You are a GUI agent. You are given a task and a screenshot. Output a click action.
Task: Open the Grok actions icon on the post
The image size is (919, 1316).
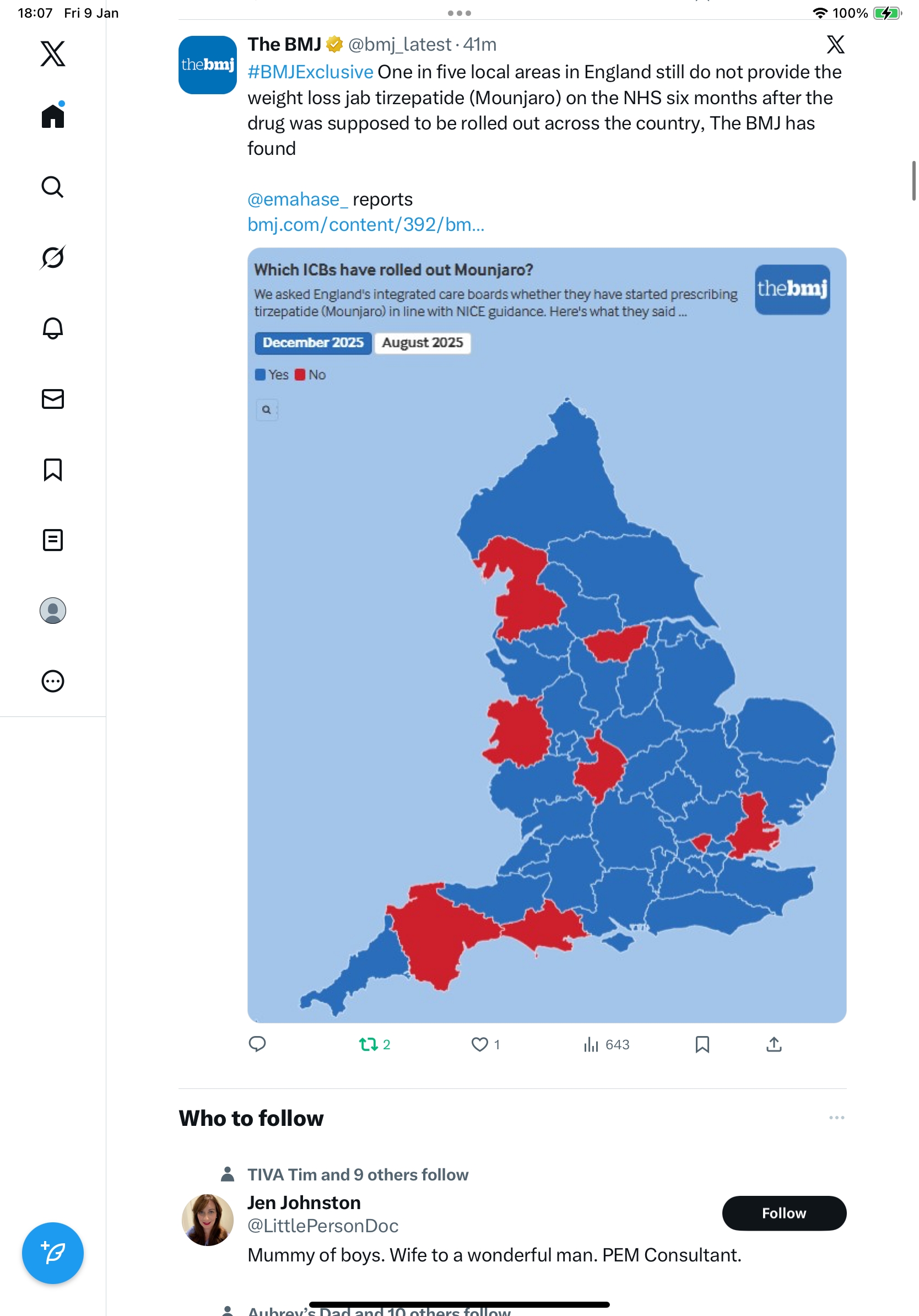point(835,44)
